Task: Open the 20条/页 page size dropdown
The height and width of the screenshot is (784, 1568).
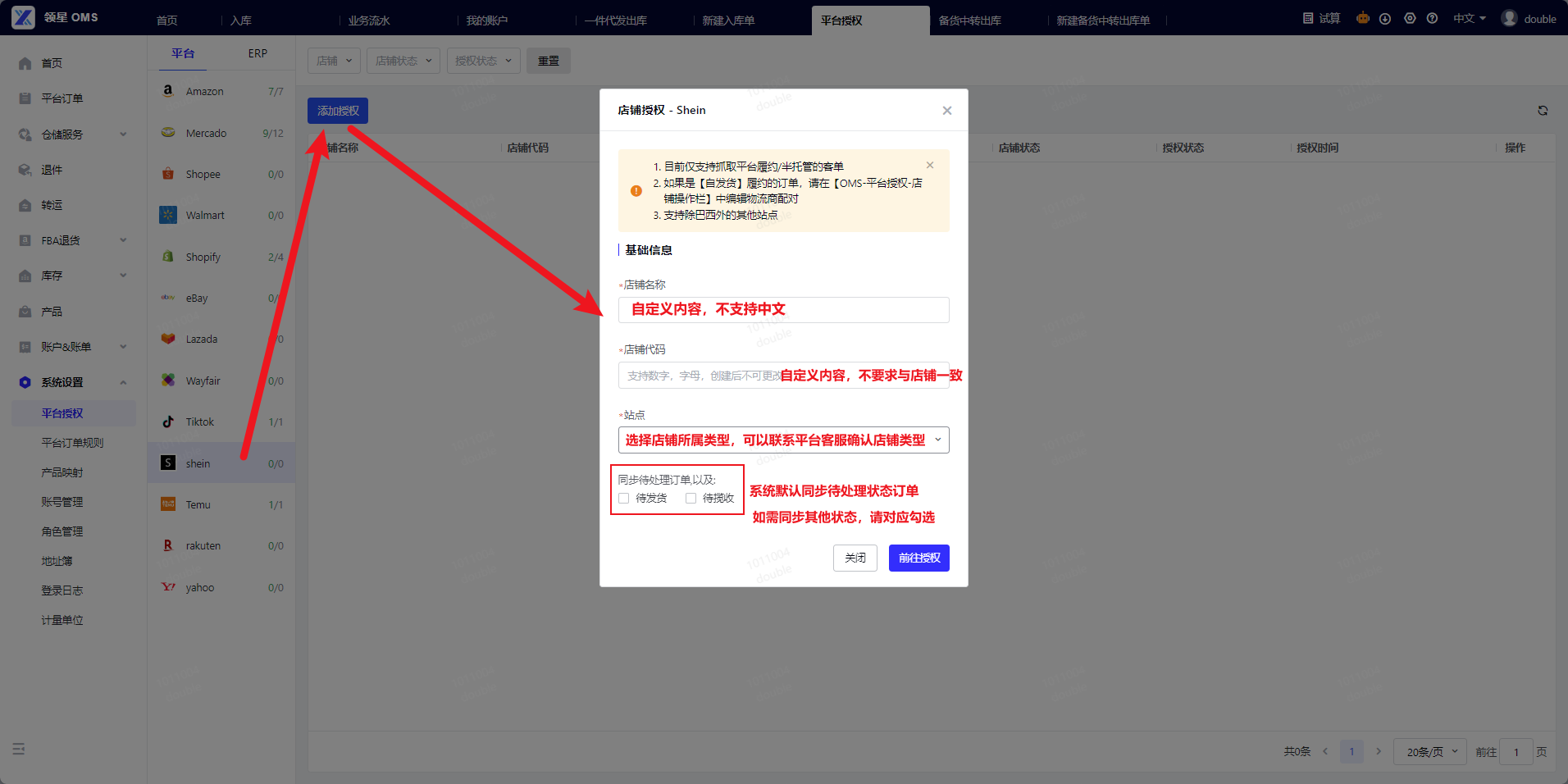Action: (1430, 752)
